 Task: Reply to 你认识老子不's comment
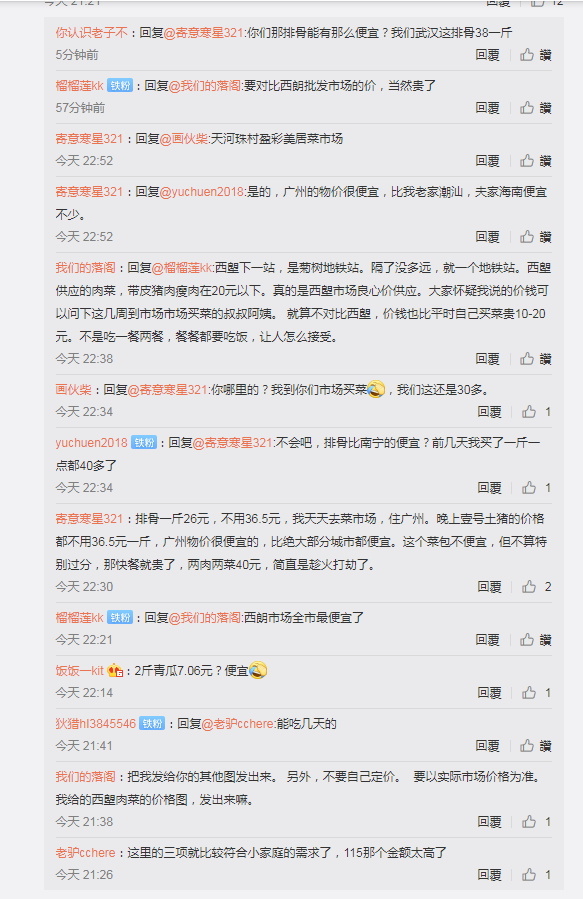pos(487,55)
